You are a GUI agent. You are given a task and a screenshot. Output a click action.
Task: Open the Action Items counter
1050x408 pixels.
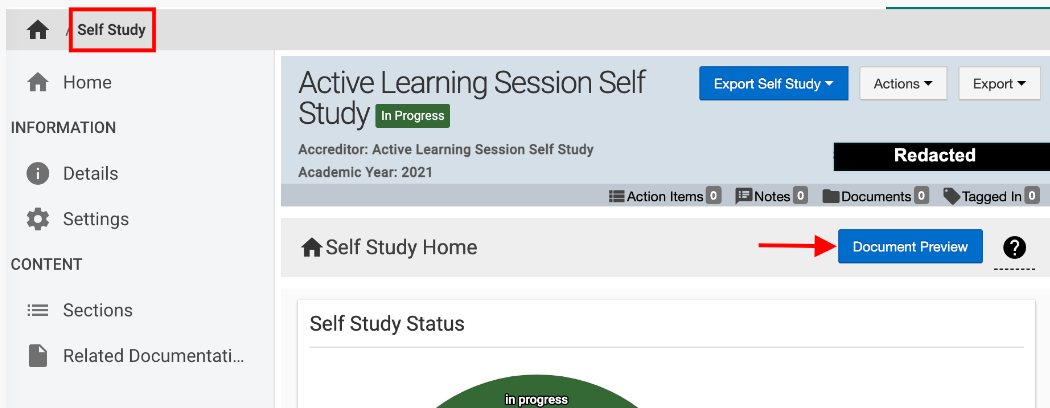pos(665,196)
